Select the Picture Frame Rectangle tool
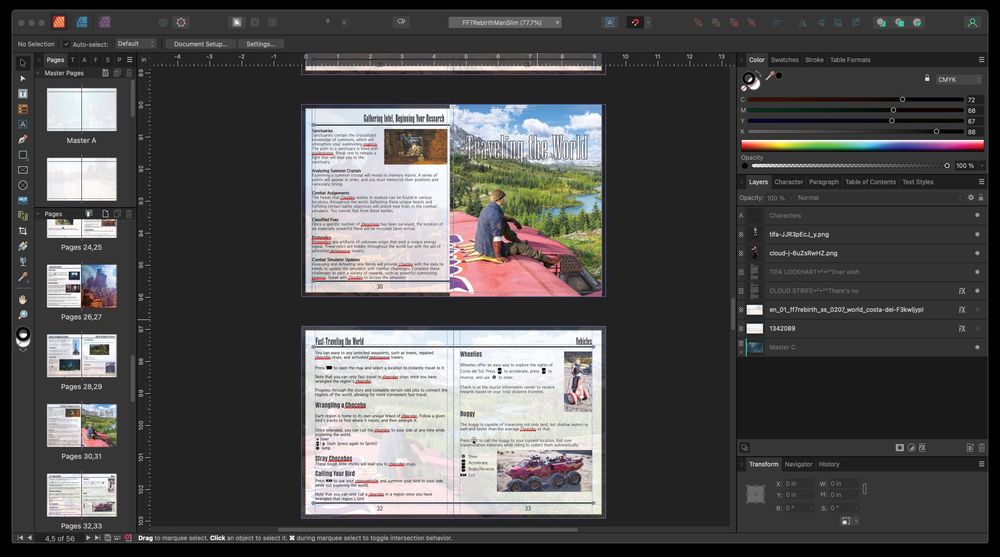1000x557 pixels. [x=23, y=170]
